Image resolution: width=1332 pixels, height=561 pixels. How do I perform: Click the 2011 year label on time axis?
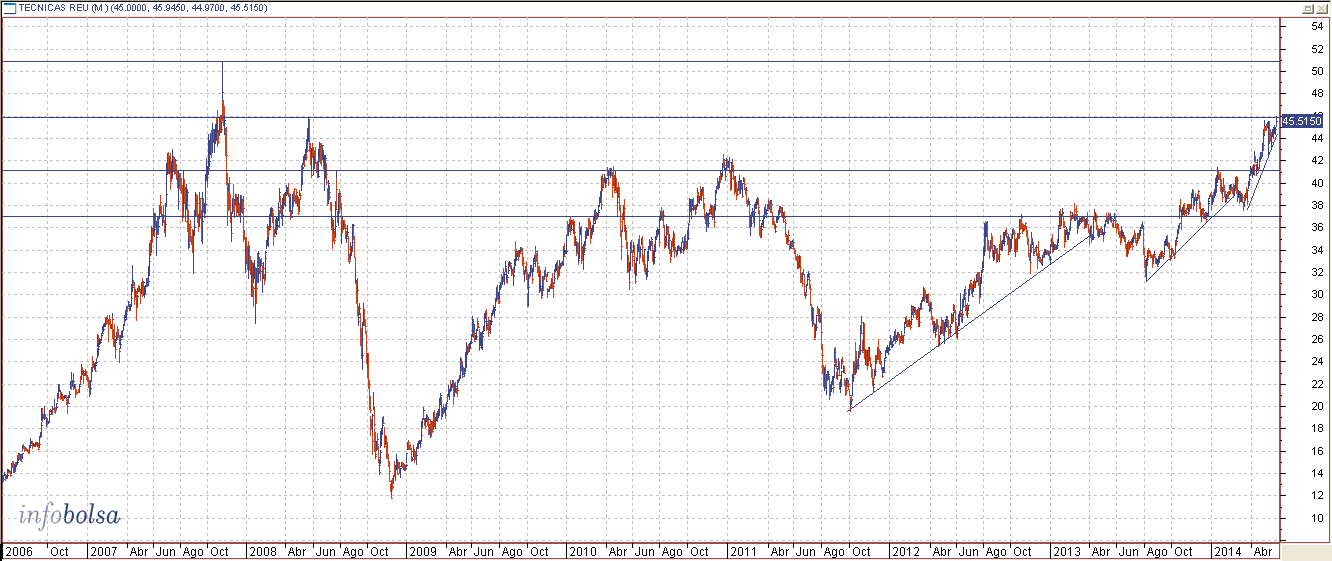743,551
